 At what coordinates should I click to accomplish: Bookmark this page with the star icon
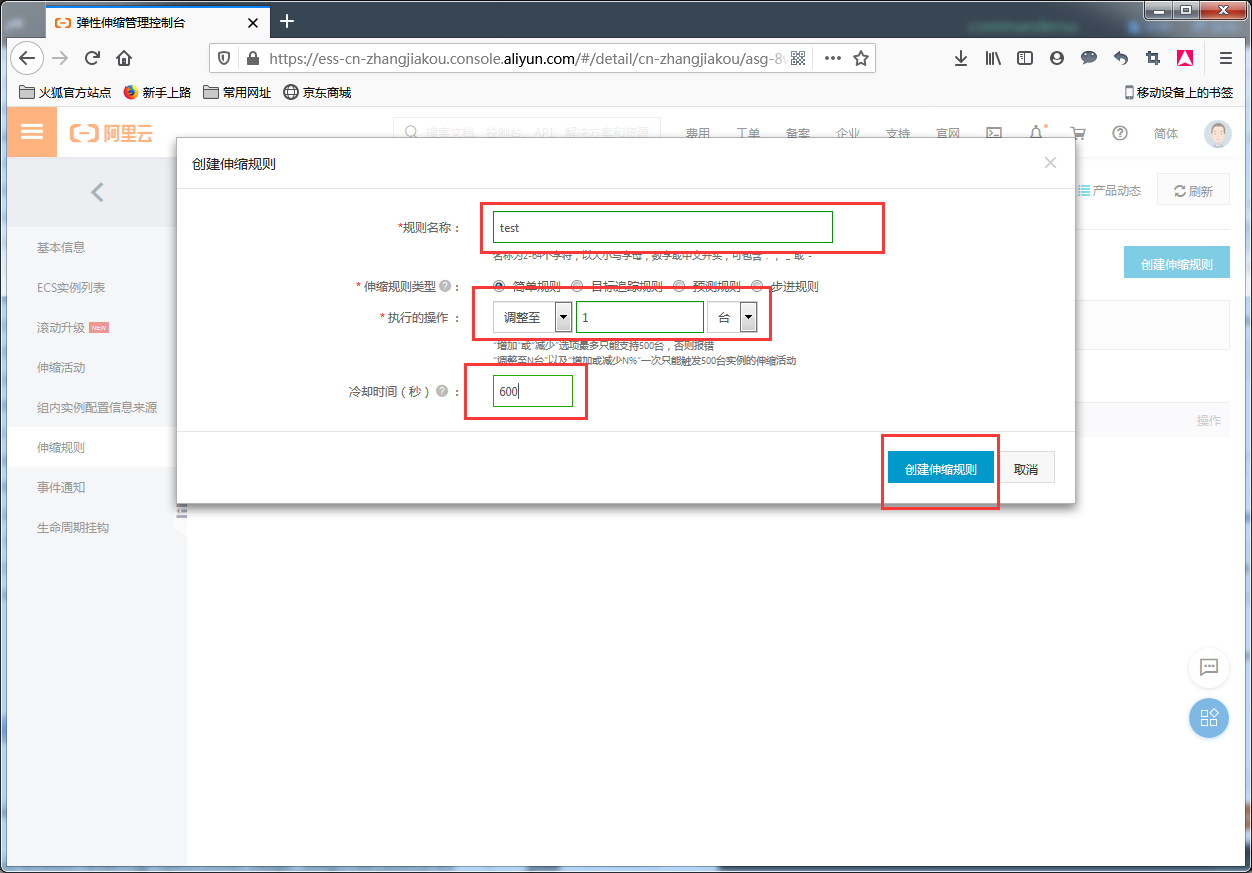coord(860,58)
